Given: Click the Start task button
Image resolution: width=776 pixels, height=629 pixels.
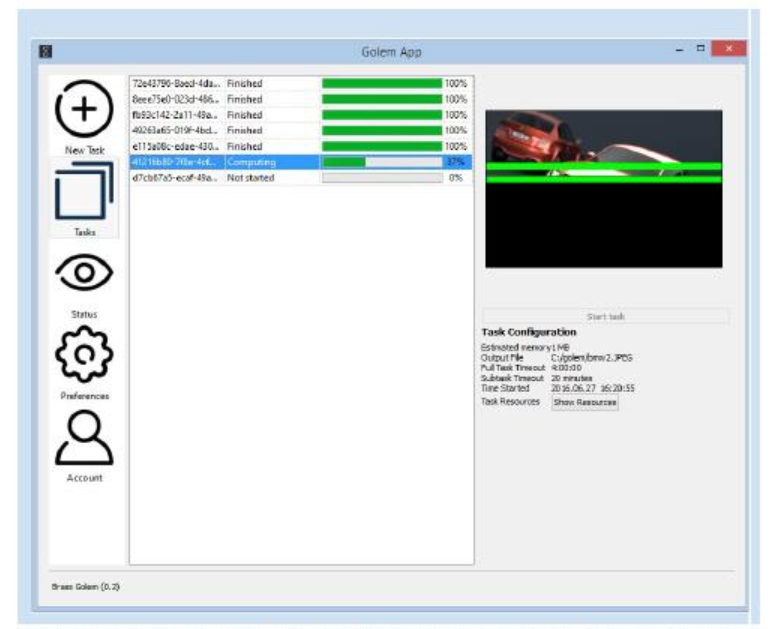Looking at the screenshot, I should [x=605, y=316].
